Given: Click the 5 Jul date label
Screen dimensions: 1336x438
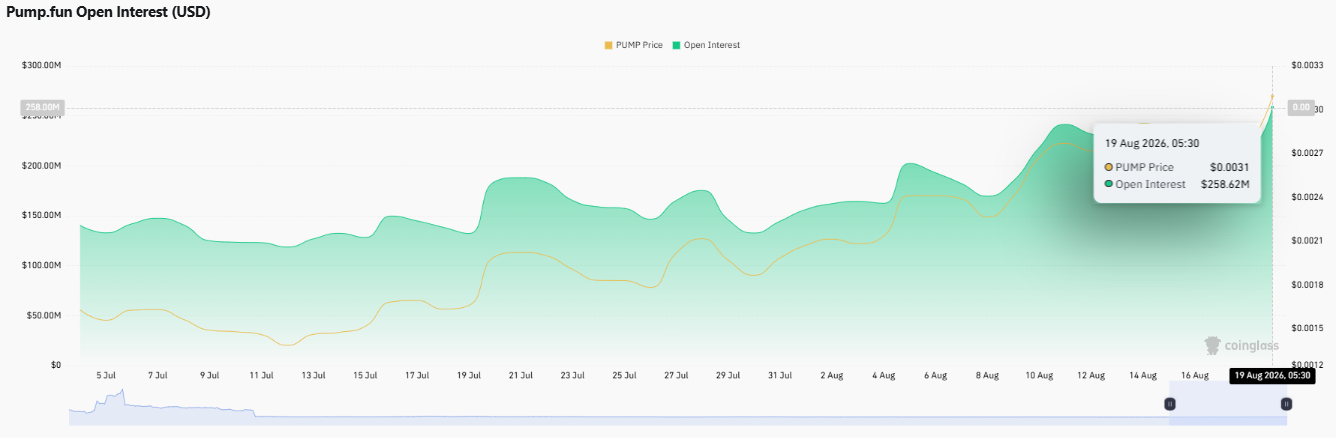Looking at the screenshot, I should 105,376.
